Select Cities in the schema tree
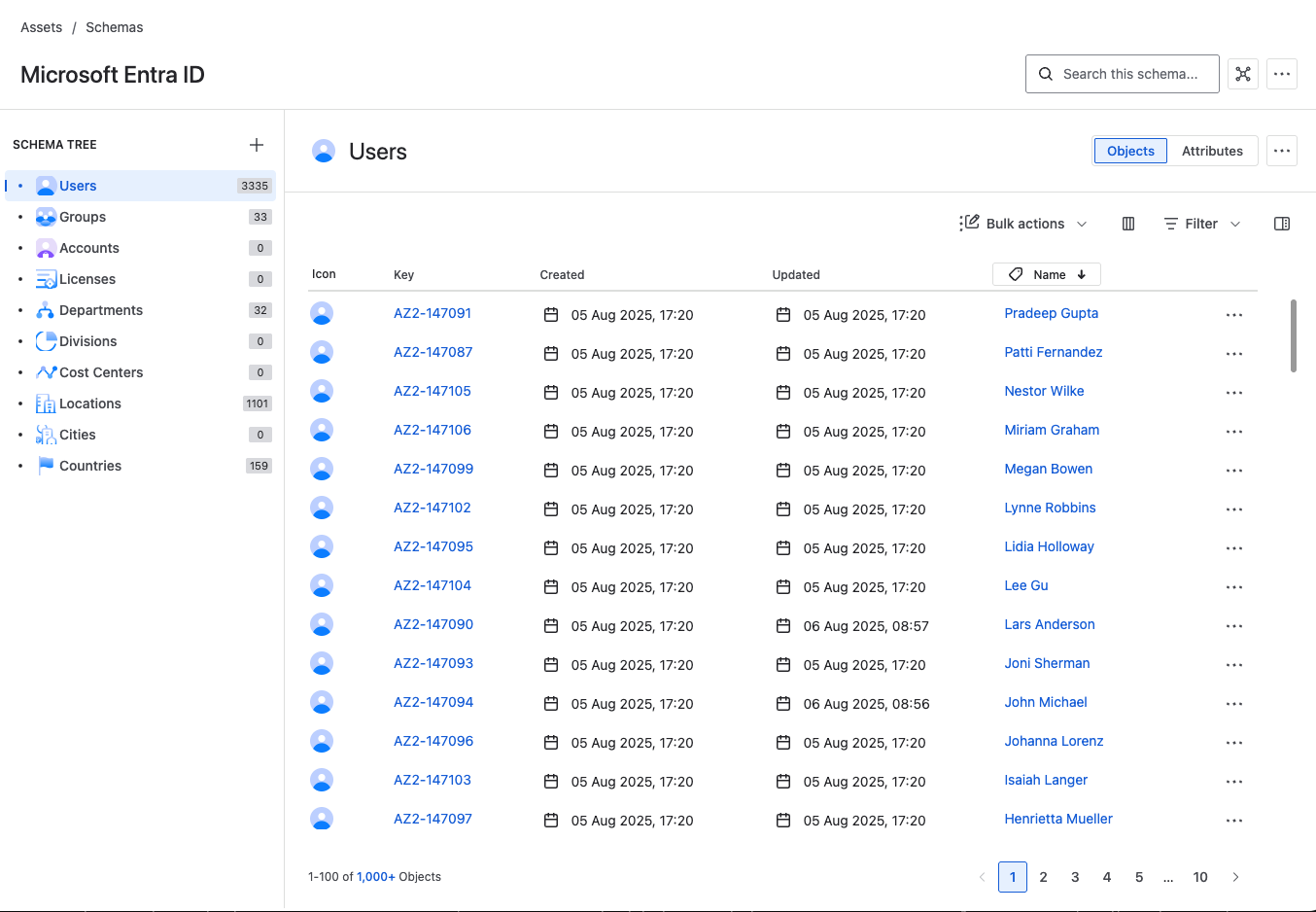 pyautogui.click(x=141, y=435)
